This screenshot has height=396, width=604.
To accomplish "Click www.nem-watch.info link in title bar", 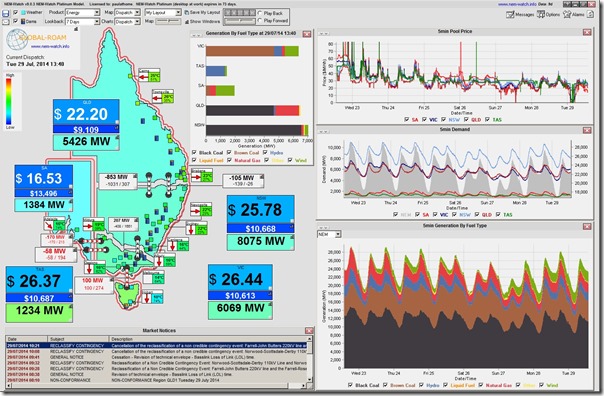I will click(x=517, y=4).
